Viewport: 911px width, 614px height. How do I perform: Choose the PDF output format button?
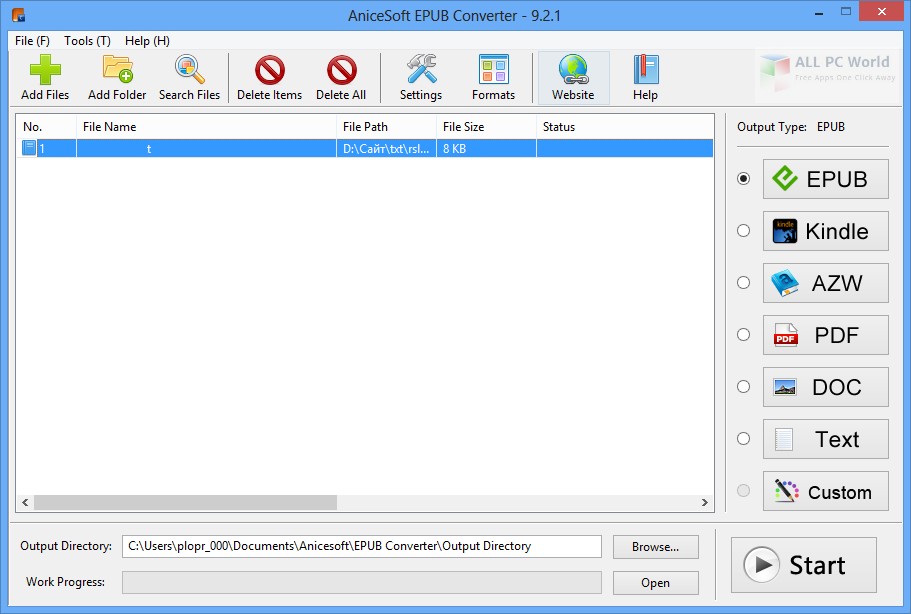[826, 335]
